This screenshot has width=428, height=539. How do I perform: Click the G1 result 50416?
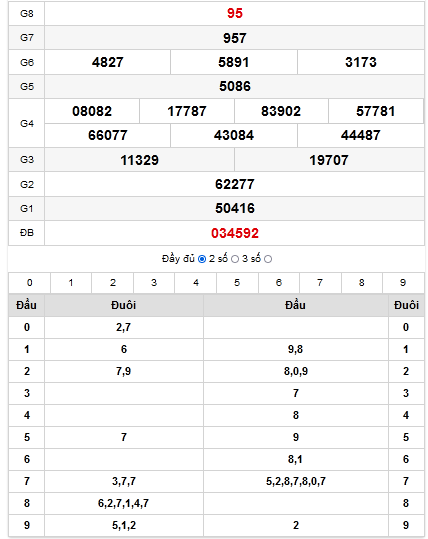pyautogui.click(x=235, y=208)
